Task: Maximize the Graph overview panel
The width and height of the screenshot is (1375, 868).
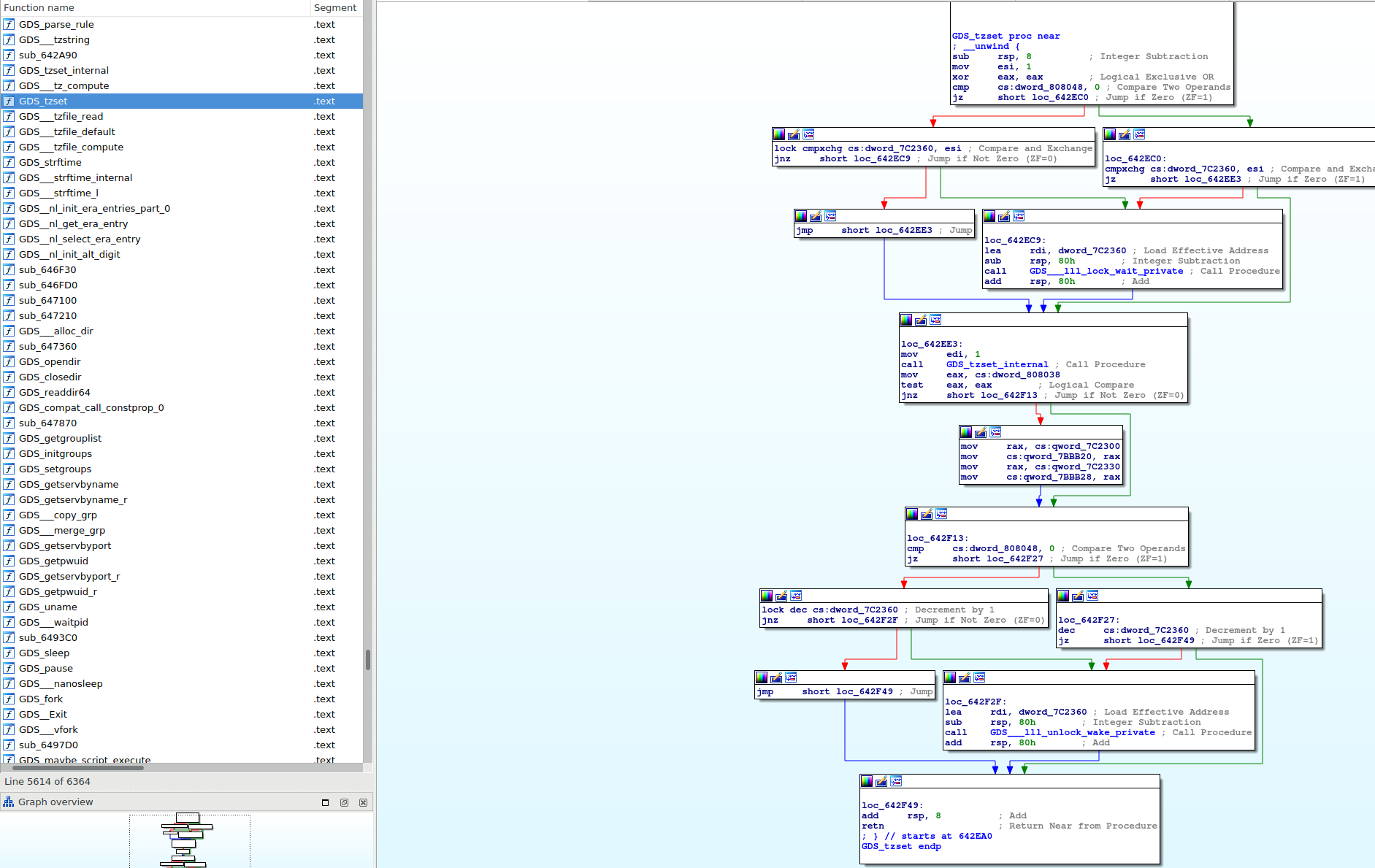Action: coord(326,802)
